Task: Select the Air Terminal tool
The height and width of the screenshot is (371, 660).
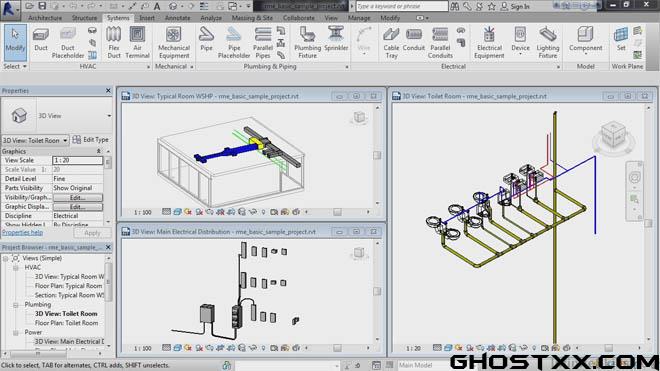Action: click(137, 42)
